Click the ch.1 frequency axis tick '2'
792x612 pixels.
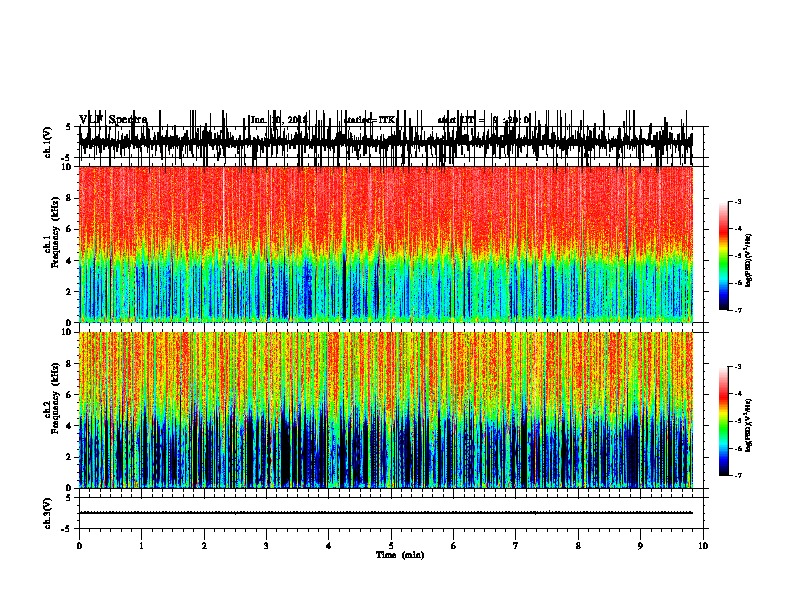(70, 292)
